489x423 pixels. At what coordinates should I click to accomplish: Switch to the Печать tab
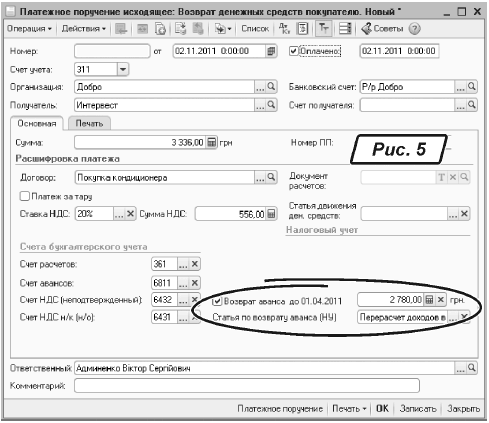point(89,123)
